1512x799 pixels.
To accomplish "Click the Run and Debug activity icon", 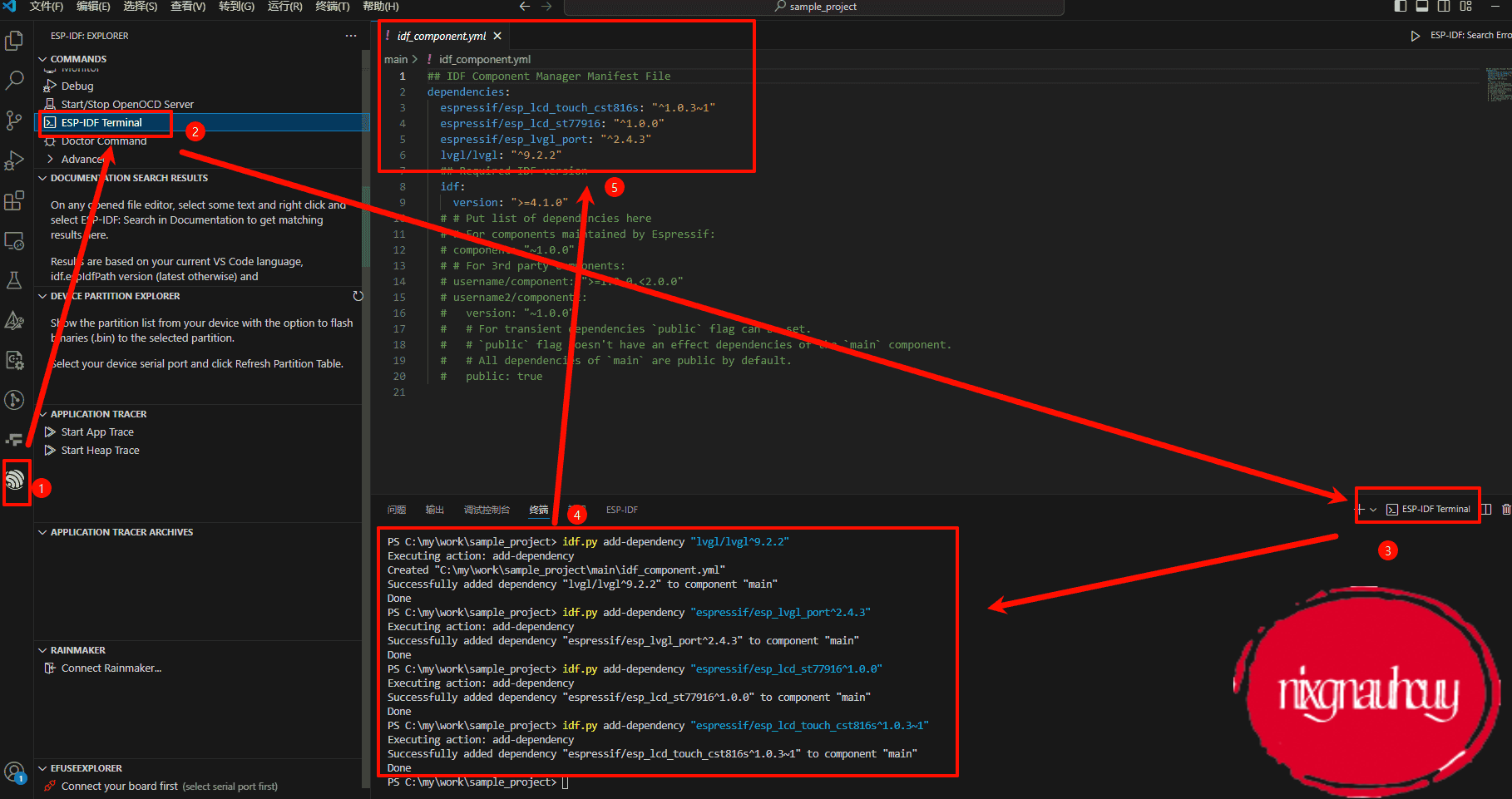I will [x=14, y=160].
